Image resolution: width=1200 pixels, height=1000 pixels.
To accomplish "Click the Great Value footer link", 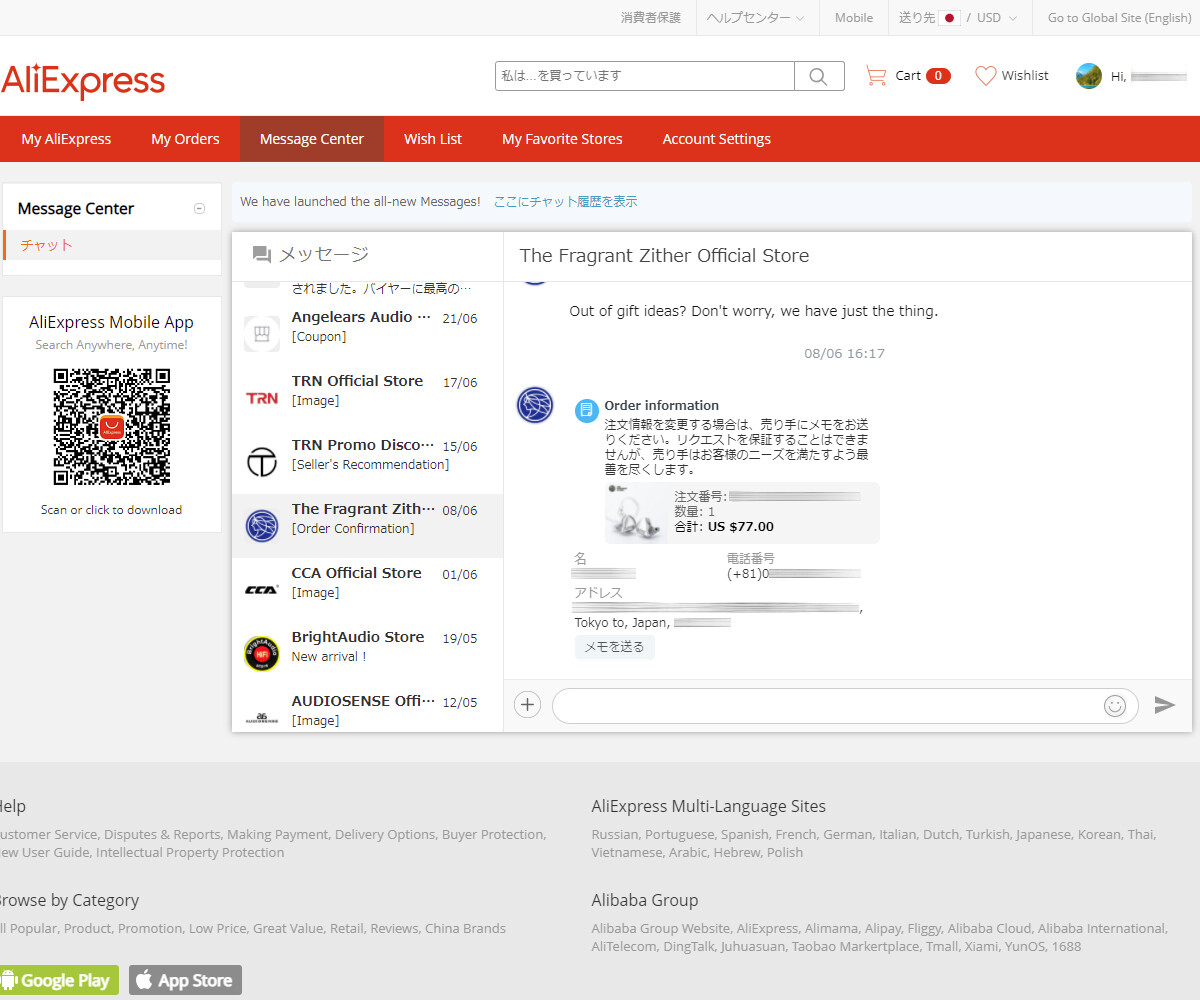I will (287, 928).
